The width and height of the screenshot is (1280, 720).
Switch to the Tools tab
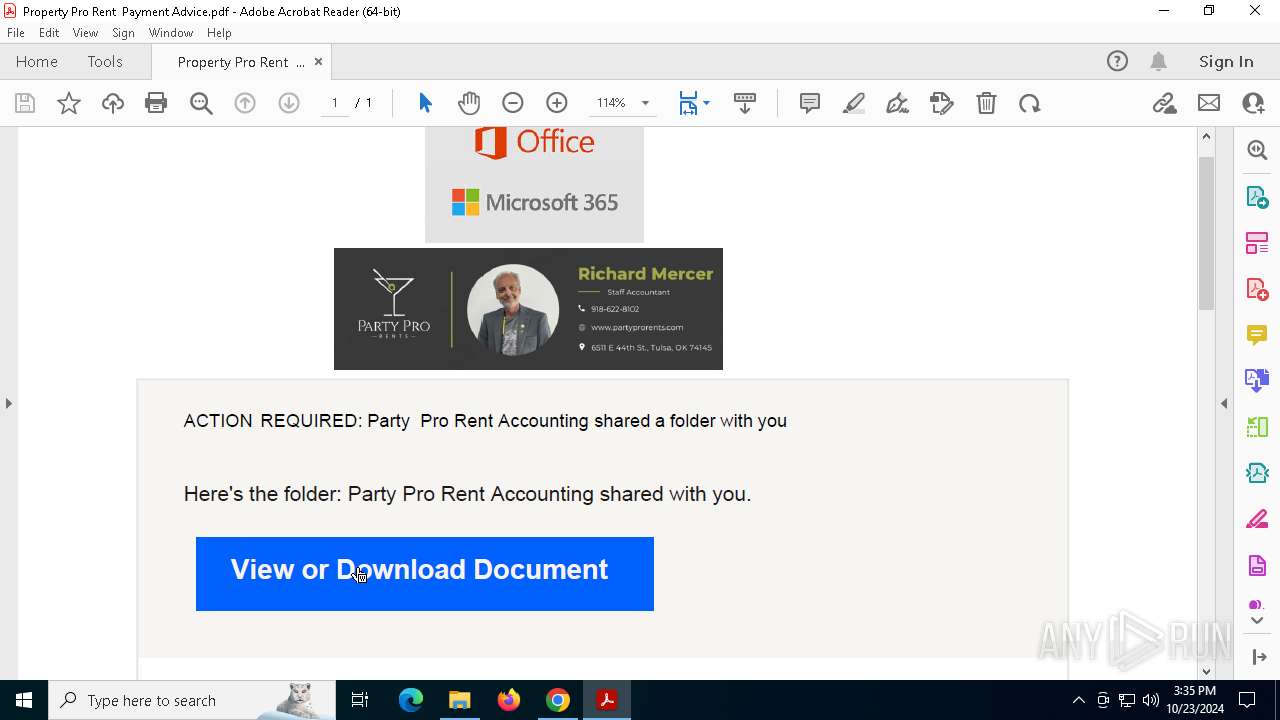(x=105, y=61)
